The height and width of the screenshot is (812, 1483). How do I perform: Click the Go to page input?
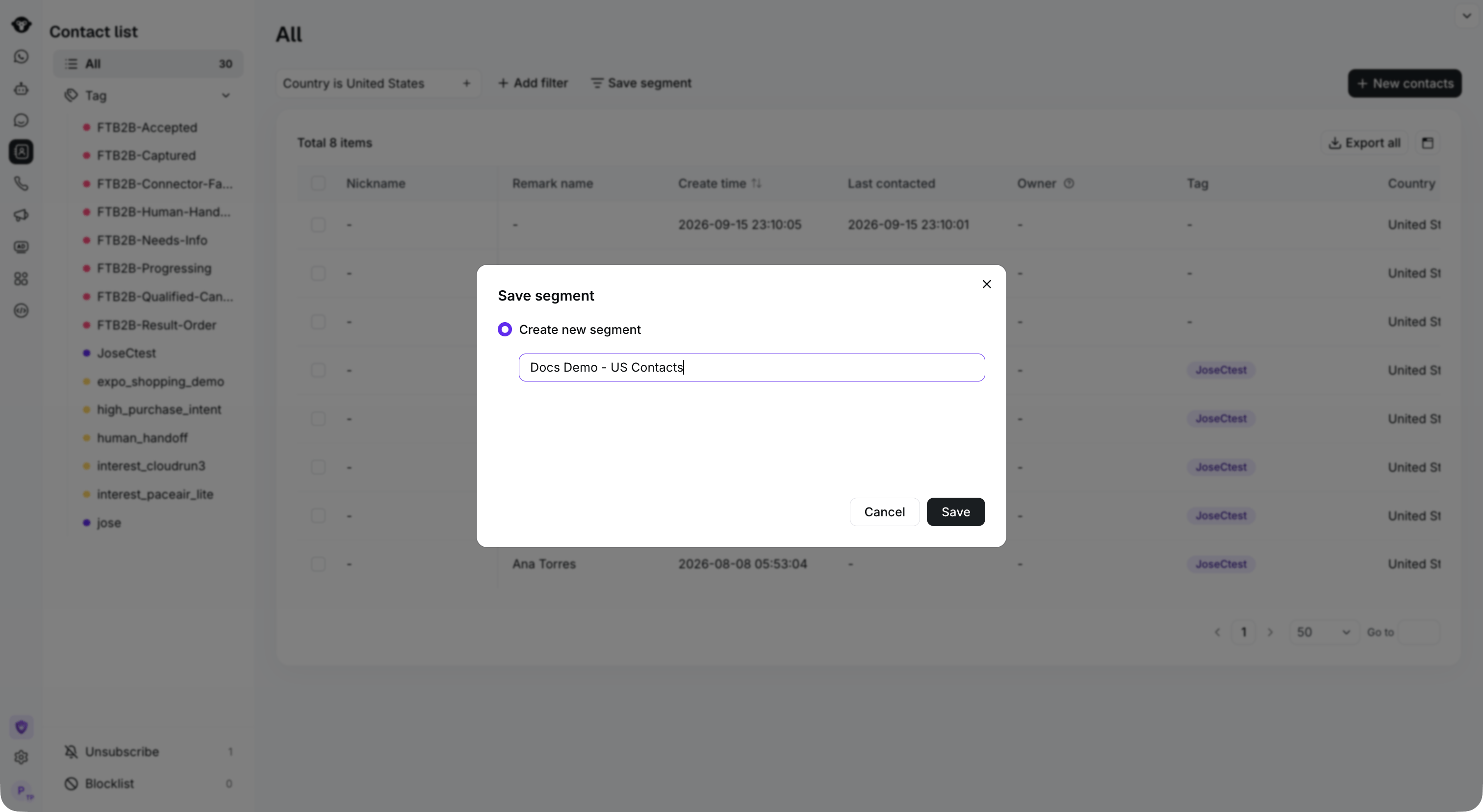[1419, 633]
